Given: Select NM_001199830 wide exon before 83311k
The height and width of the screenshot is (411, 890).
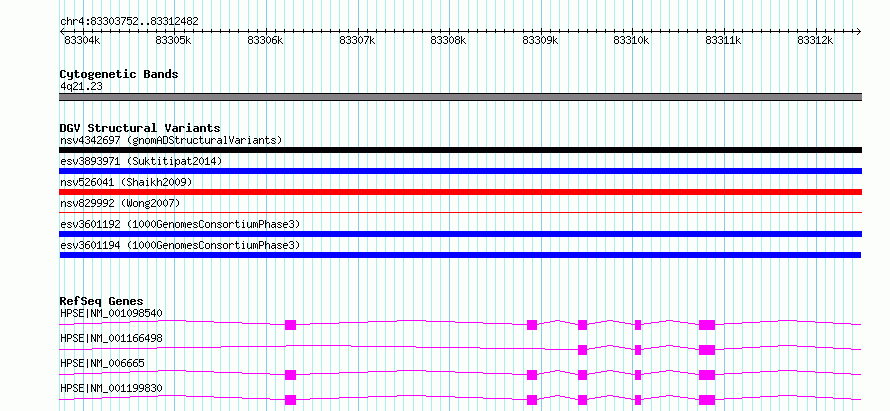Looking at the screenshot, I should point(707,400).
